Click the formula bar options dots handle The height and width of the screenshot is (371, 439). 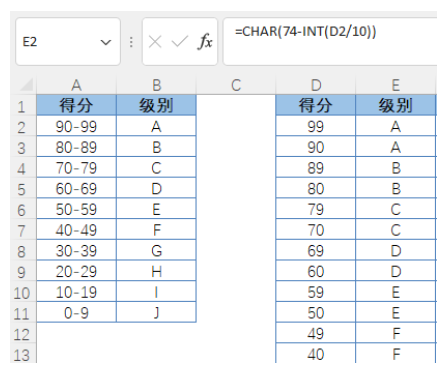click(x=131, y=42)
